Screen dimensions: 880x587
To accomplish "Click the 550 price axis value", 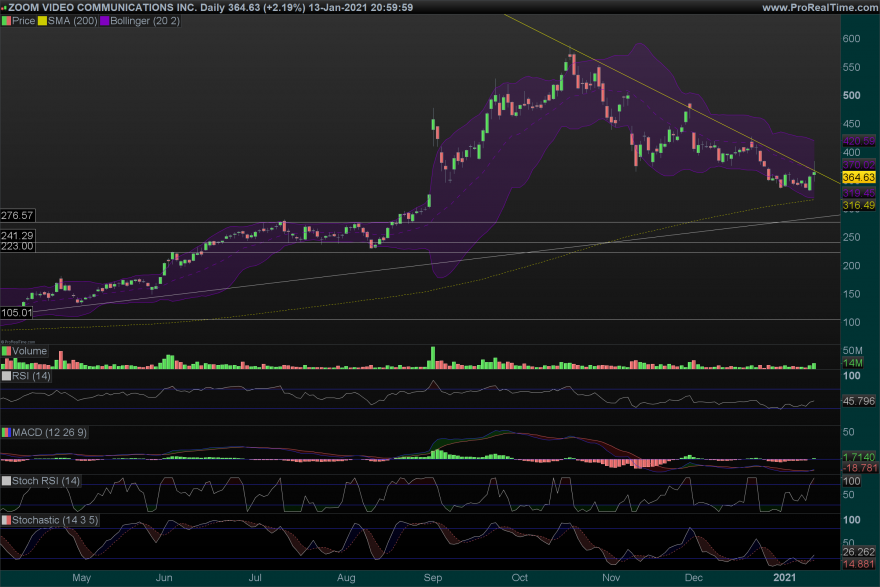I will tap(851, 67).
